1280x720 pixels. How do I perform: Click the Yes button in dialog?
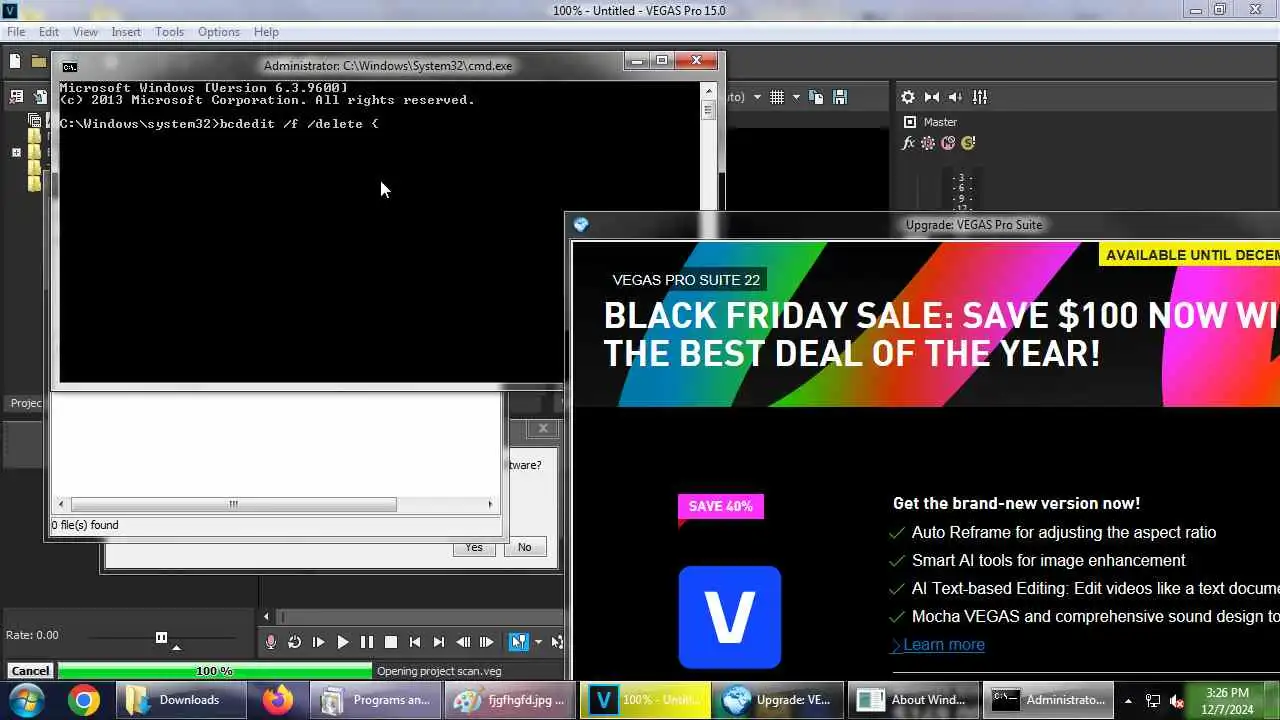474,547
